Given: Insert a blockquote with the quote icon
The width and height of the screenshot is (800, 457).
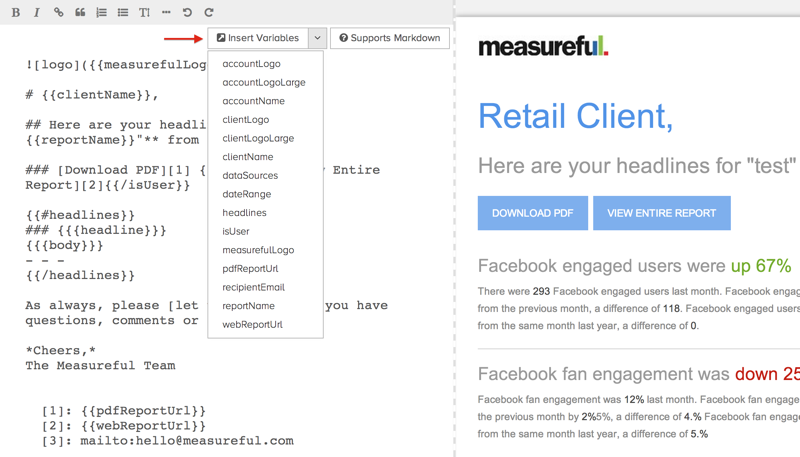Looking at the screenshot, I should pyautogui.click(x=80, y=13).
